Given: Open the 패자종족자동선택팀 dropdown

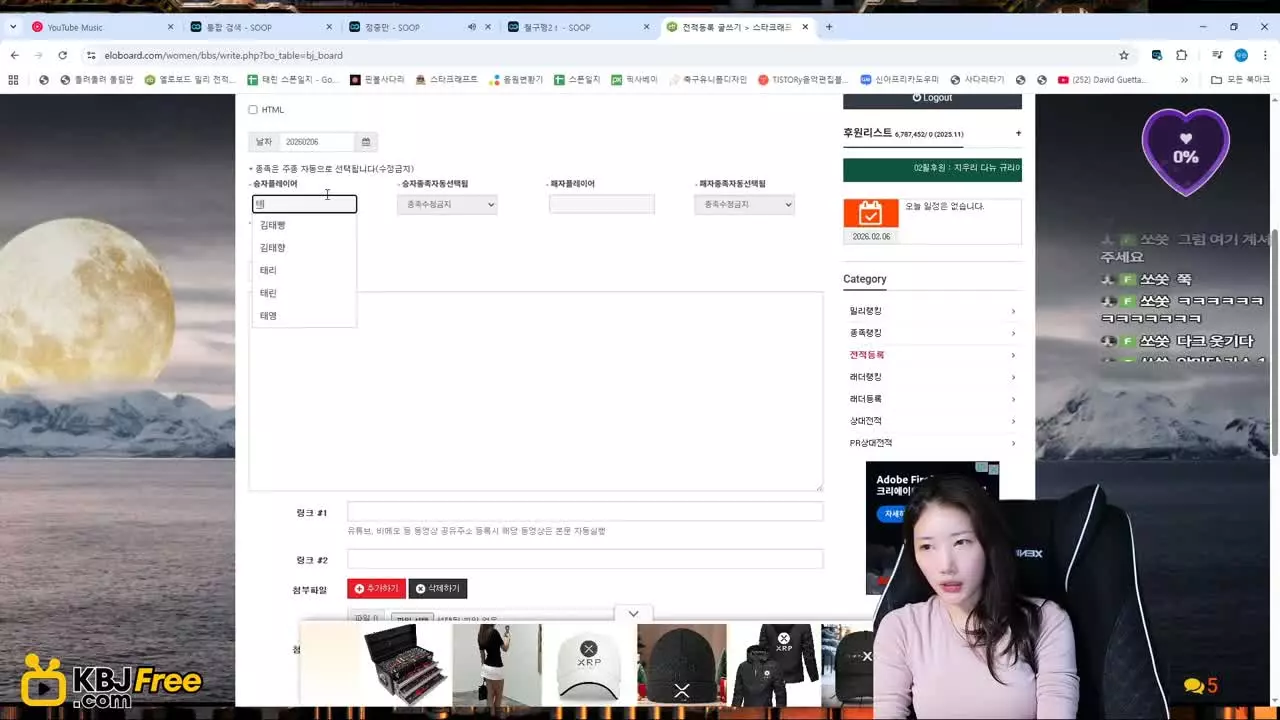Looking at the screenshot, I should [744, 204].
